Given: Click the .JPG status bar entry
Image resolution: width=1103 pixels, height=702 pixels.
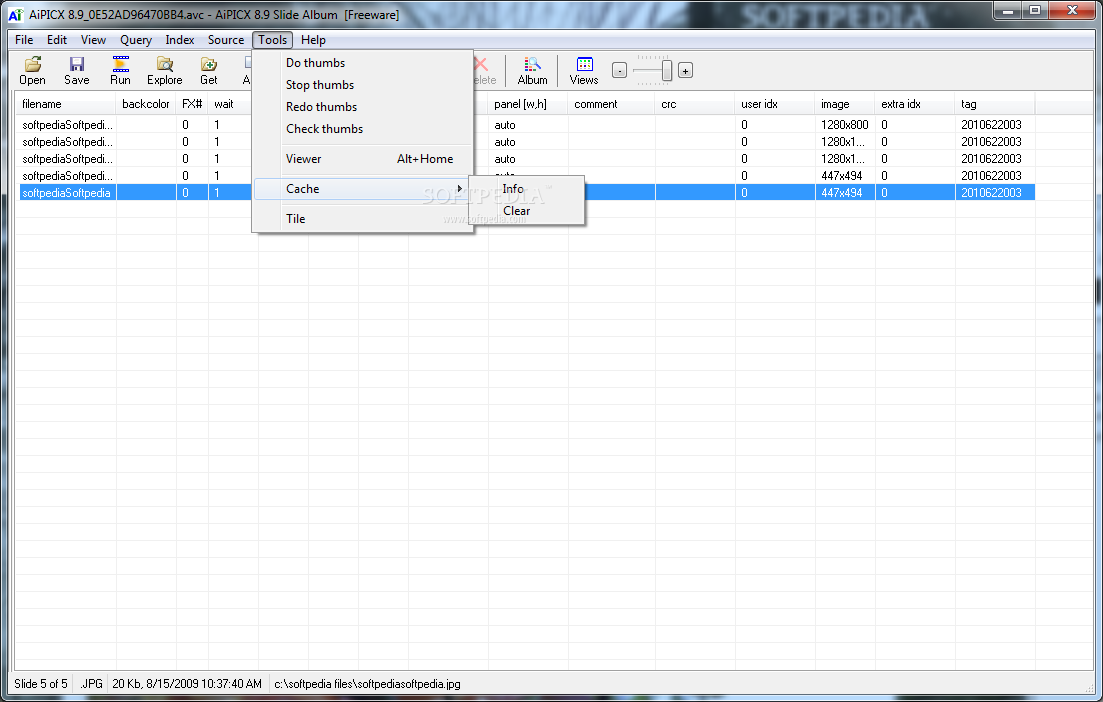Looking at the screenshot, I should point(91,684).
